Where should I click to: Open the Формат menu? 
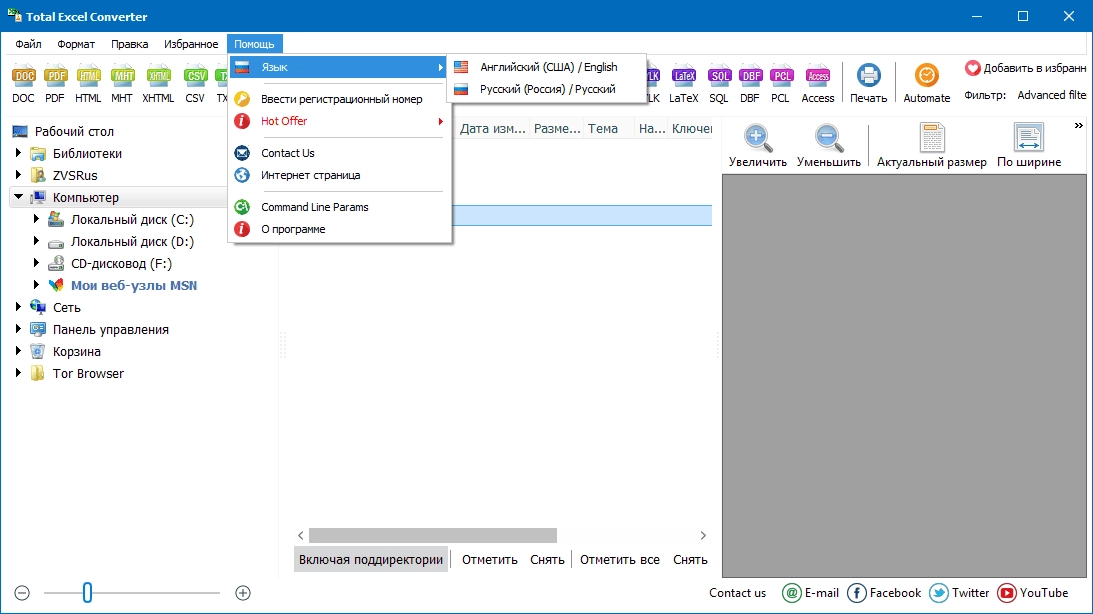click(x=76, y=44)
